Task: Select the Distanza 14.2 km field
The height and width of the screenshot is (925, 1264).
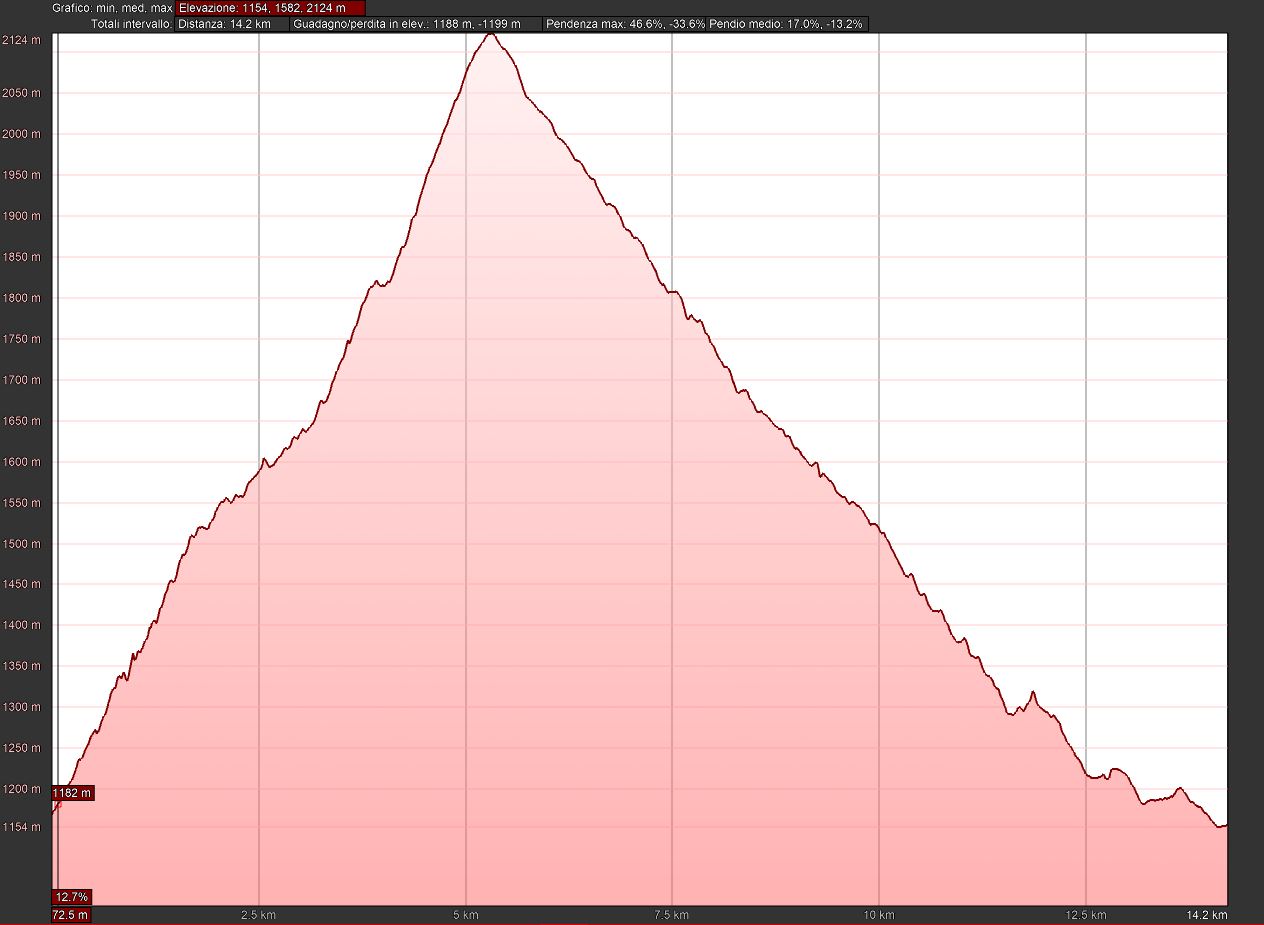Action: [232, 23]
